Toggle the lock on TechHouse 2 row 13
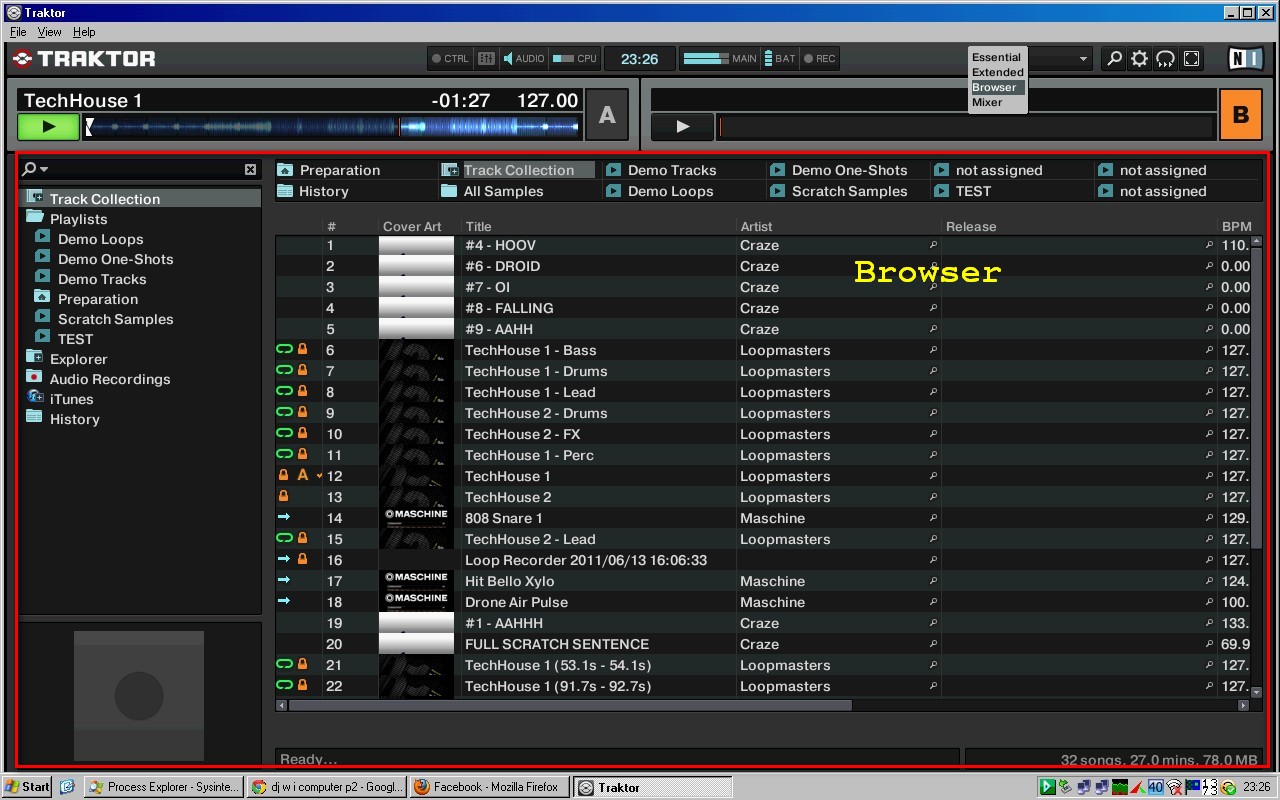1280x800 pixels. tap(284, 497)
